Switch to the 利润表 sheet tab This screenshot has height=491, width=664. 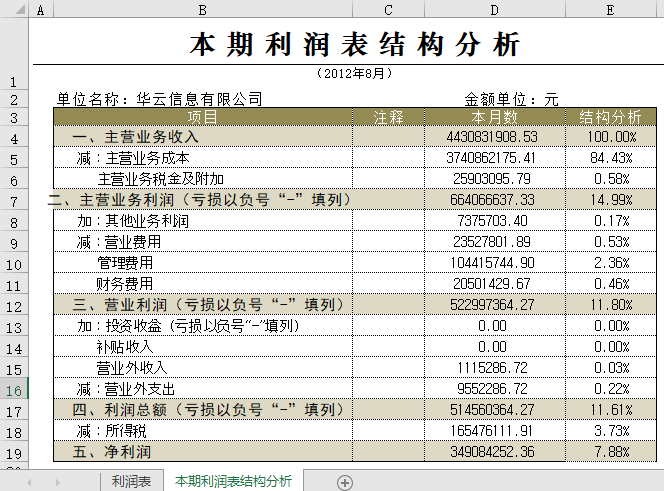(131, 482)
